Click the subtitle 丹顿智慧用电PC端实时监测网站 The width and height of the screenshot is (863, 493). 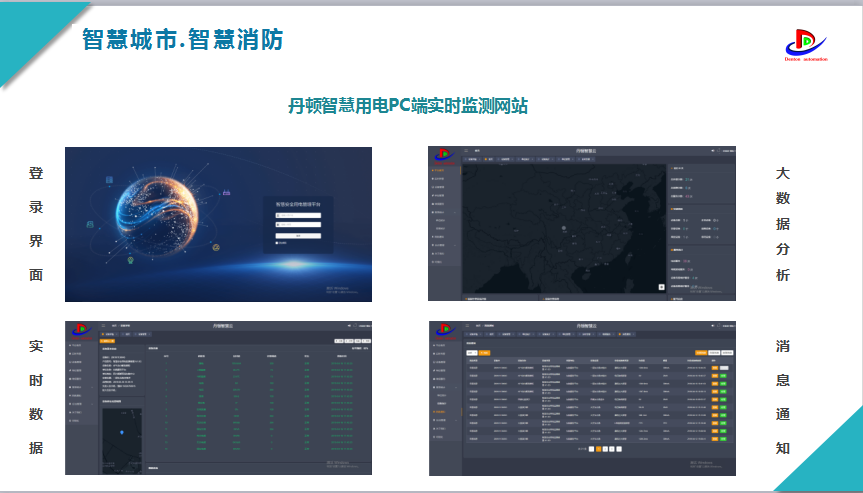point(408,105)
